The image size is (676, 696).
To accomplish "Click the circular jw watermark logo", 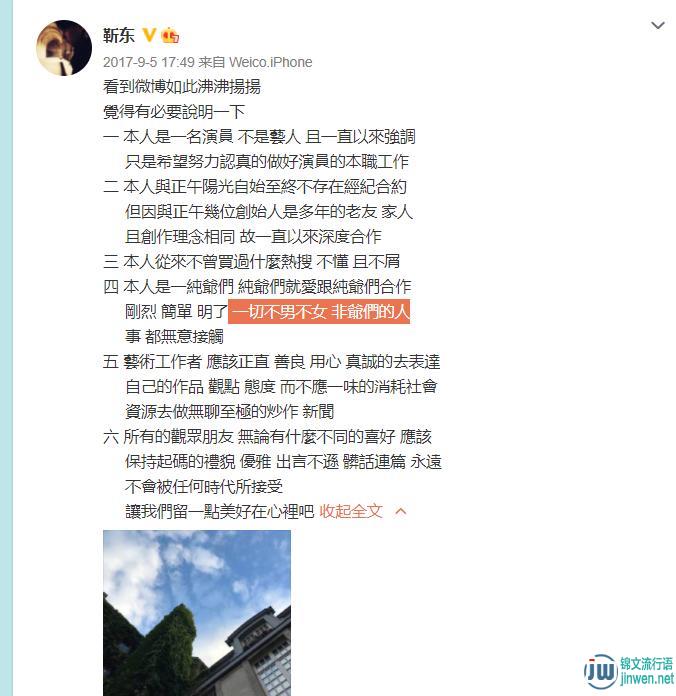I will [x=600, y=671].
